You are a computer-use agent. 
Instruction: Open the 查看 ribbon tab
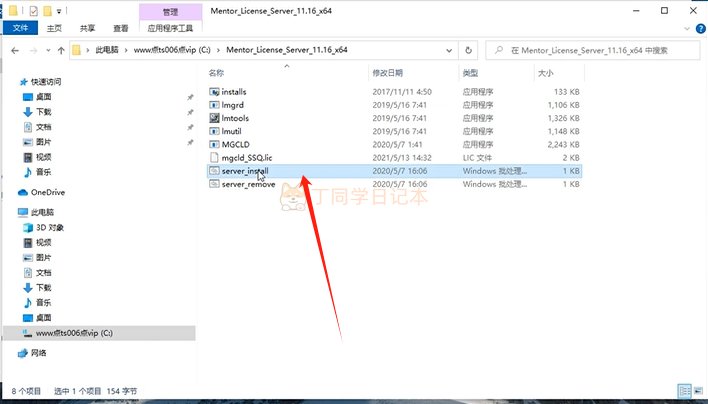click(x=121, y=28)
